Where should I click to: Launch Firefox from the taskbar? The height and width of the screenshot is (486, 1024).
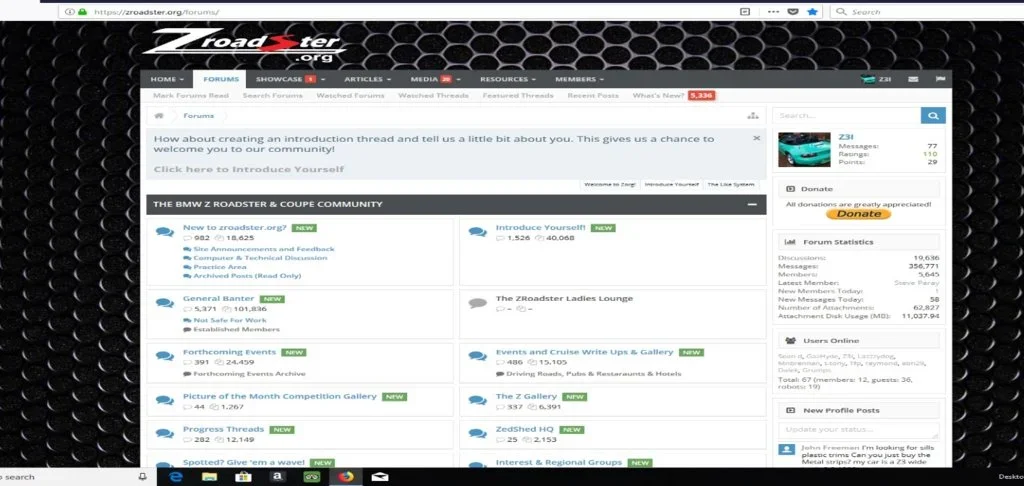coord(345,477)
